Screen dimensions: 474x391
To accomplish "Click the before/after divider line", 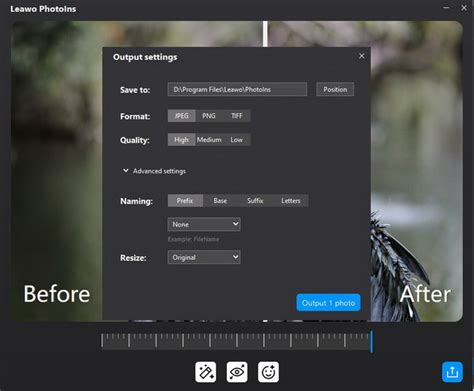I will 265,34.
